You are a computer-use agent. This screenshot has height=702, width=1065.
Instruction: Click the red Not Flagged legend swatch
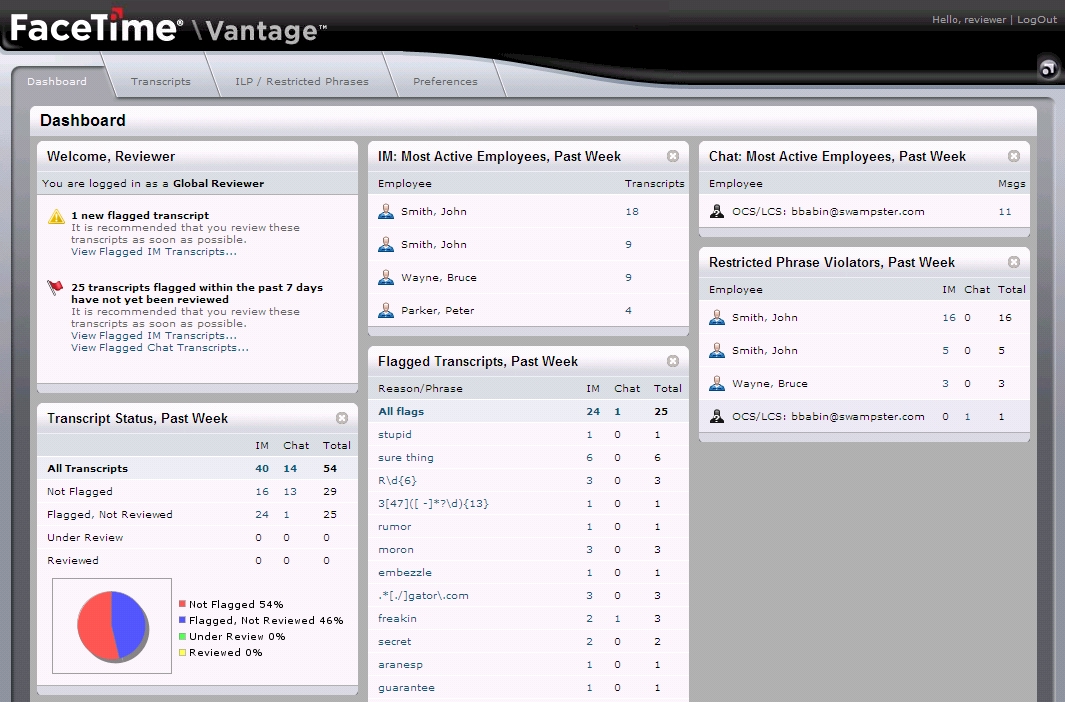pos(183,604)
